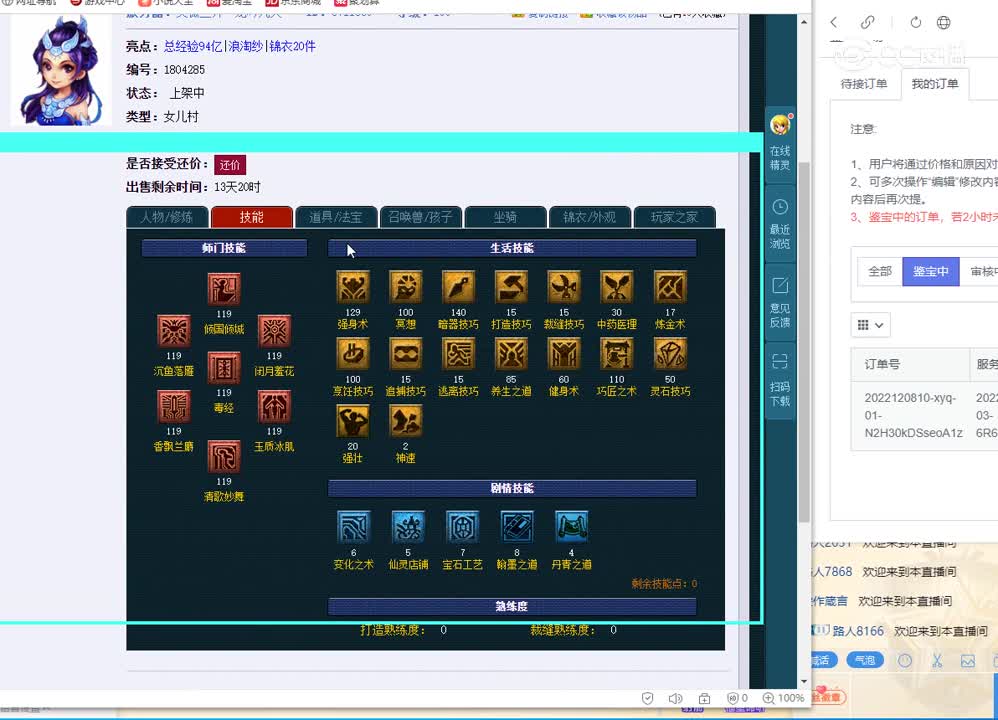Screen dimensions: 998x720
Task: Click the page vertical scrollbar
Action: tap(804, 341)
